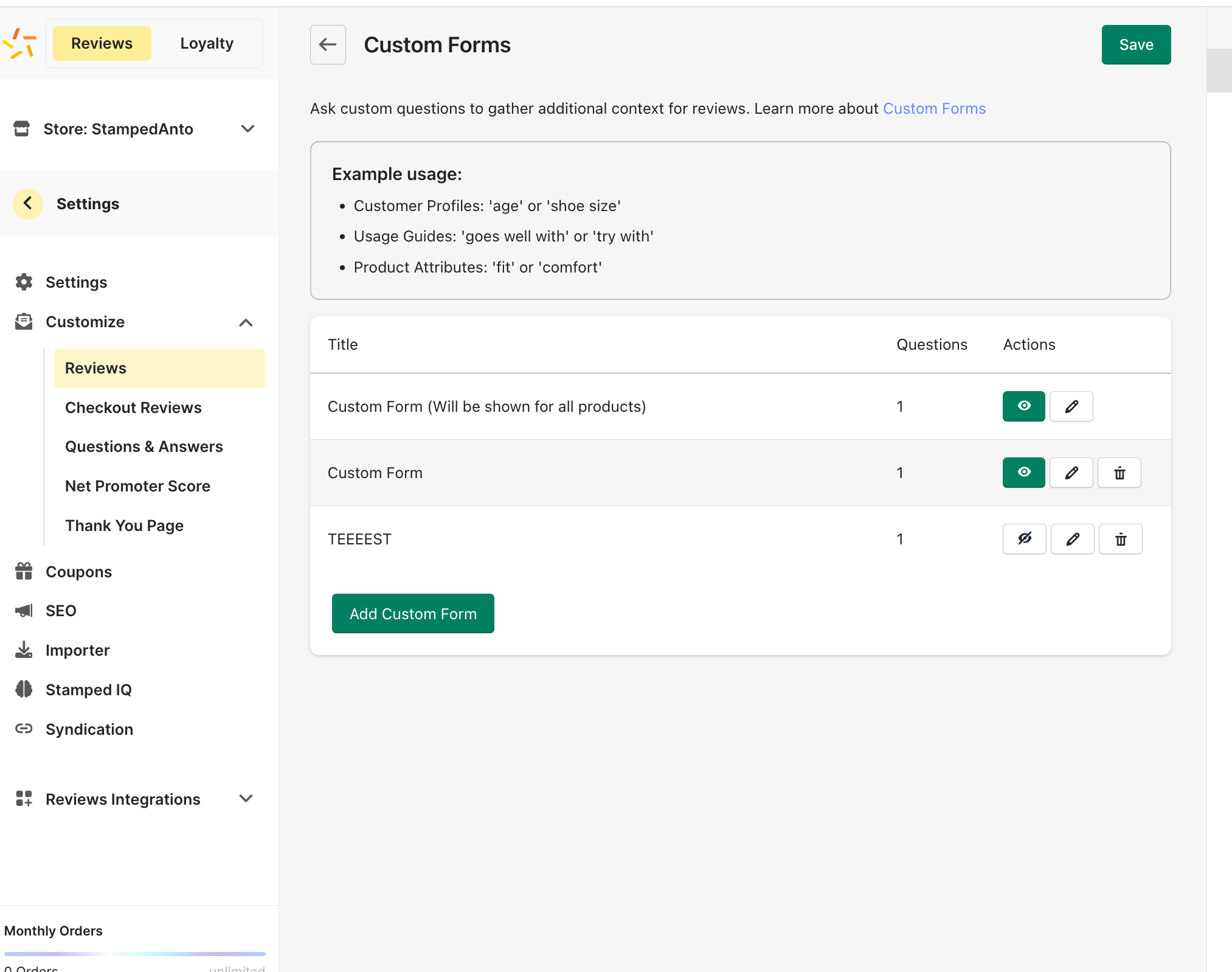Viewport: 1232px width, 972px height.
Task: Edit the Custom Form row's pencil icon
Action: (1071, 473)
